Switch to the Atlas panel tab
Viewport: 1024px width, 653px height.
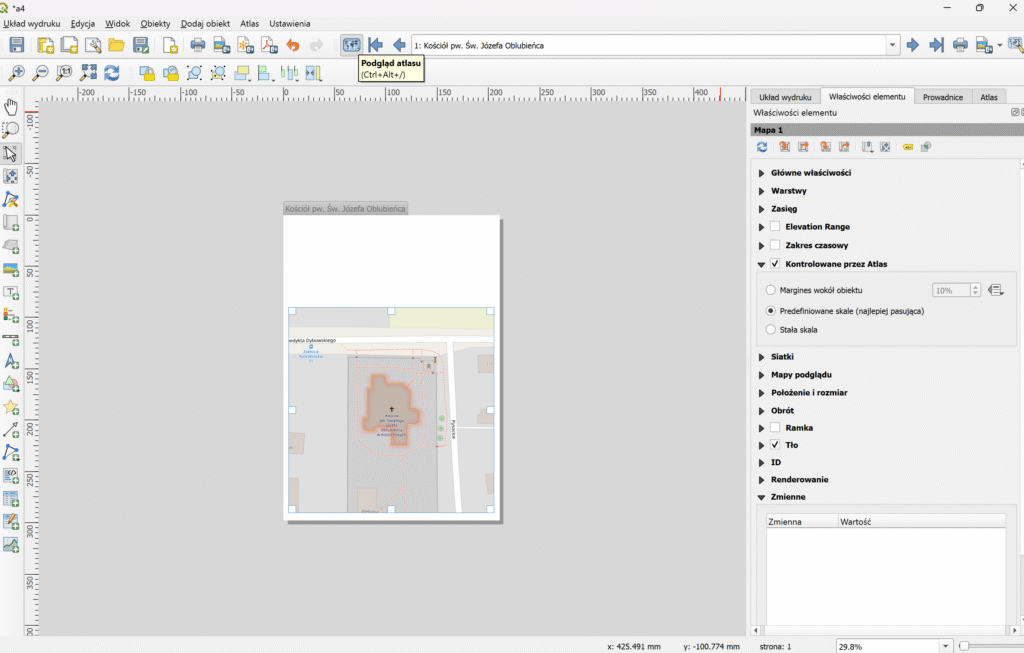988,97
